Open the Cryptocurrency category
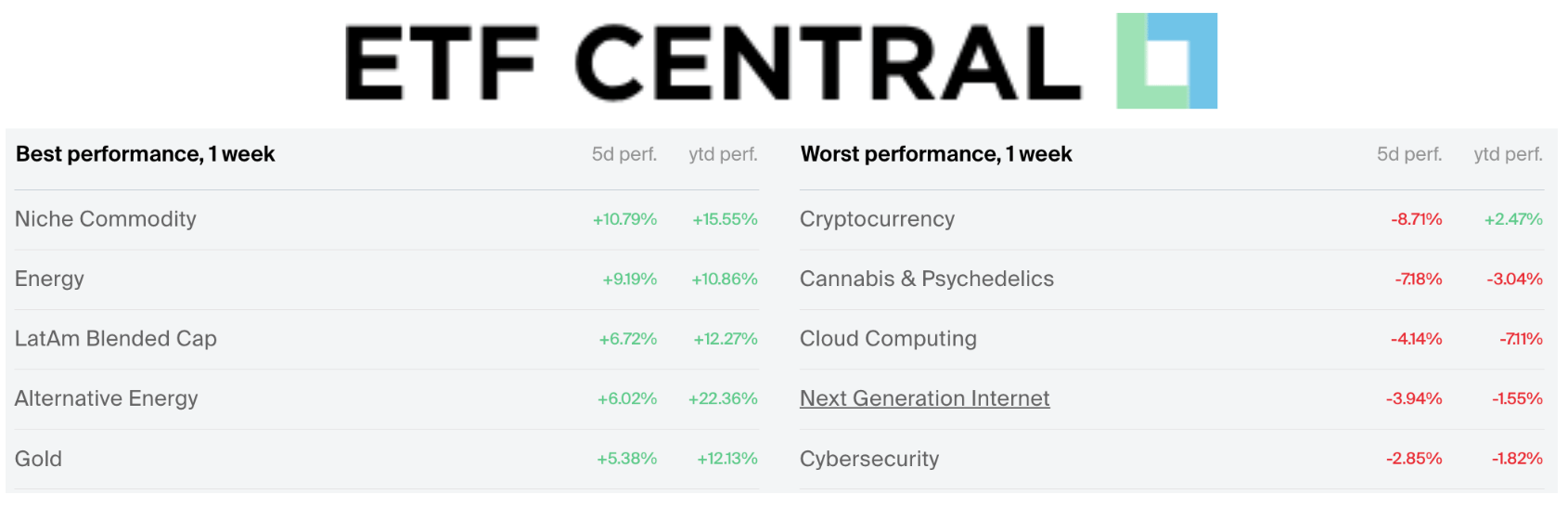Screen dimensions: 1568x507 (877, 219)
